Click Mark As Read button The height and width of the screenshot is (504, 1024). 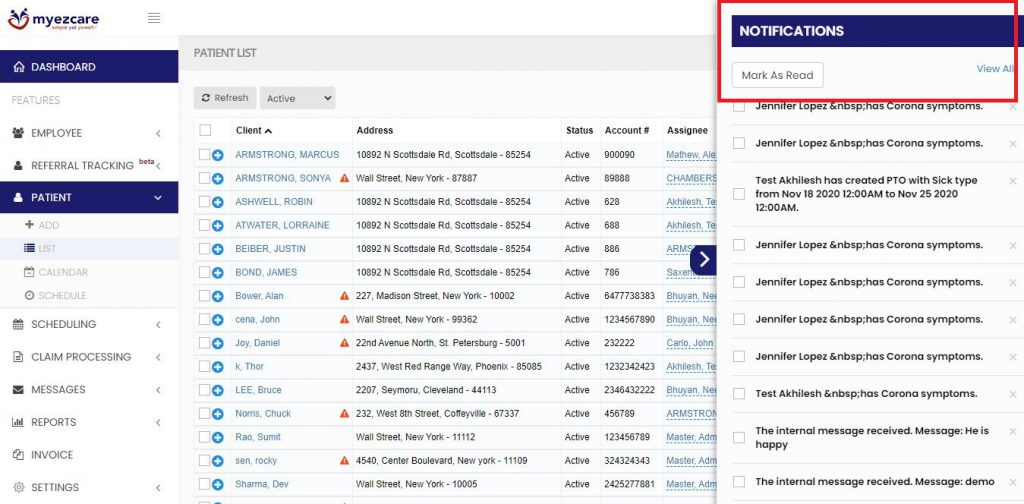tap(777, 75)
